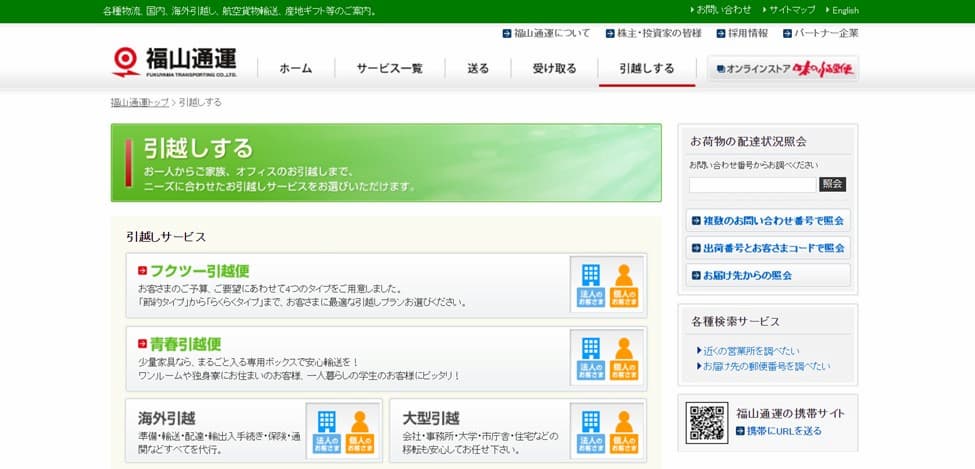Open the オンラインストア banner
975x469 pixels.
[x=783, y=69]
